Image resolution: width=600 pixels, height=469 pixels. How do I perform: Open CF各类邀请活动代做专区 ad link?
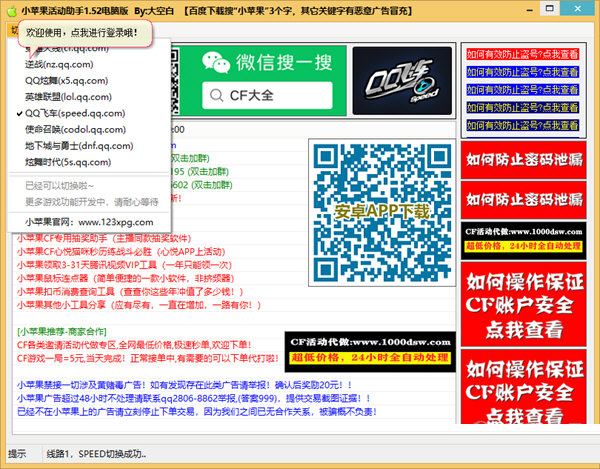(134, 345)
